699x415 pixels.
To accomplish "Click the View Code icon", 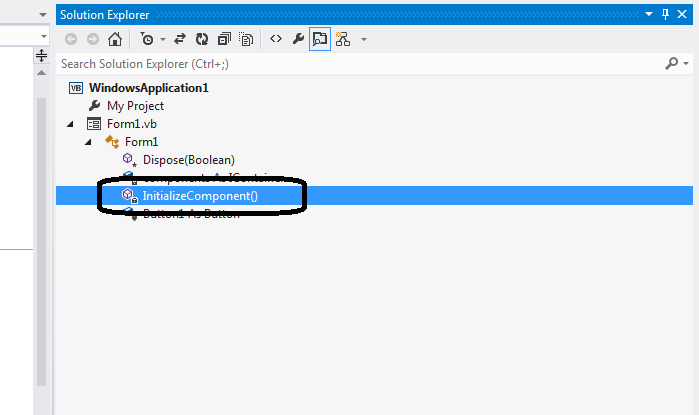I will click(x=276, y=39).
